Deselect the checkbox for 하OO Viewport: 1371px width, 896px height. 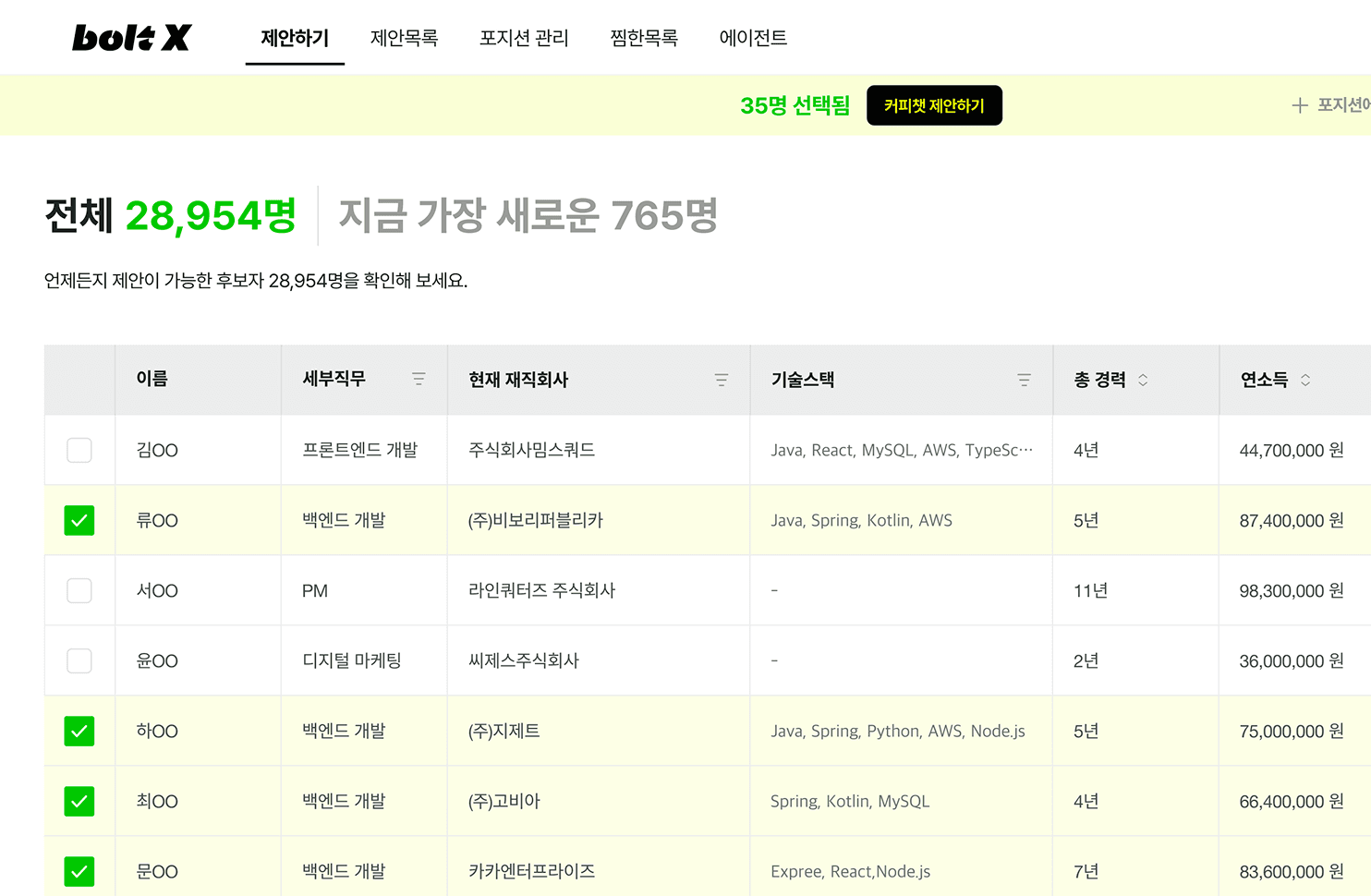(79, 731)
